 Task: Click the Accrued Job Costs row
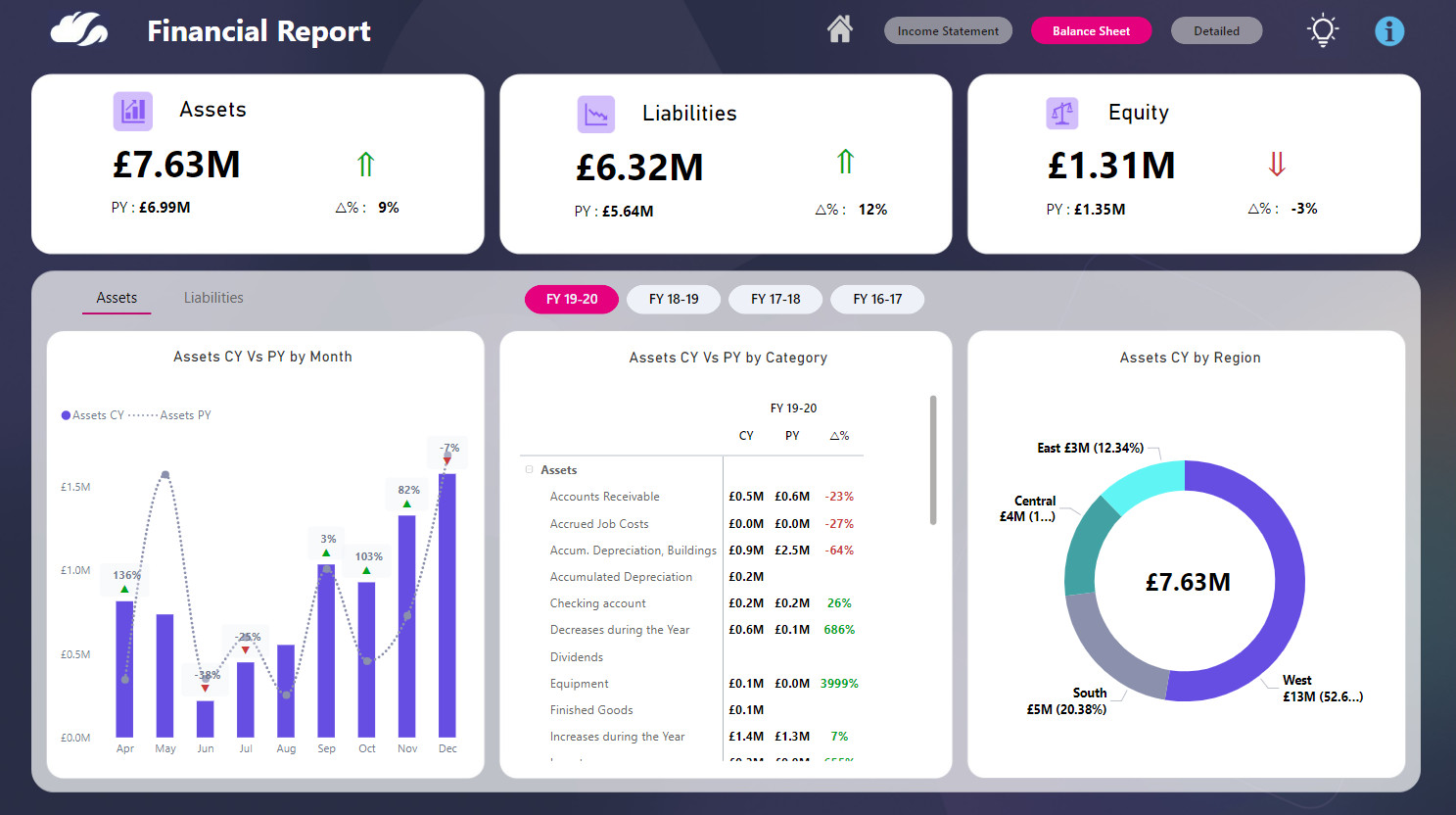click(x=691, y=524)
